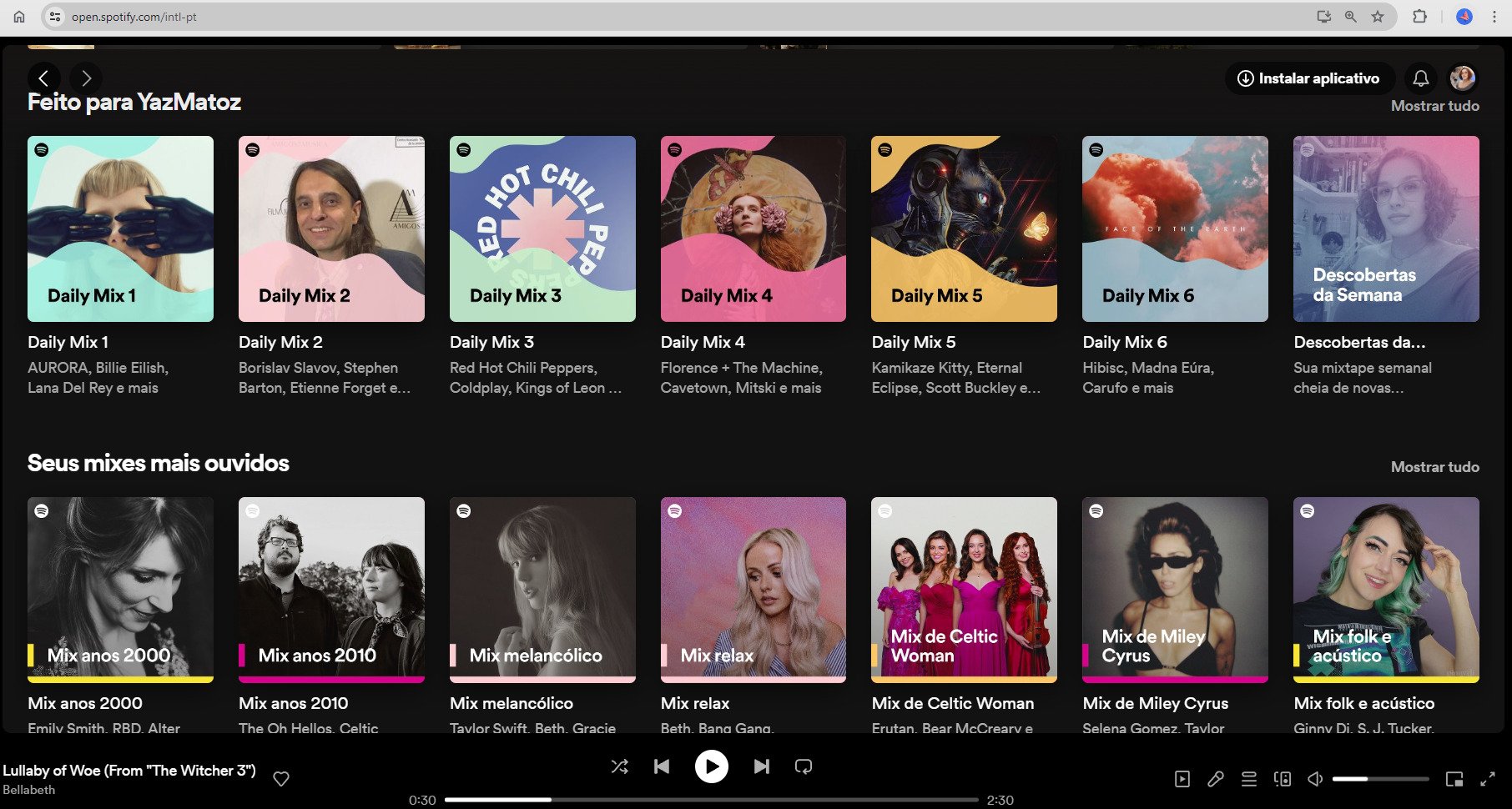
Task: Click the Mix de Celtic Woman title text
Action: [953, 703]
